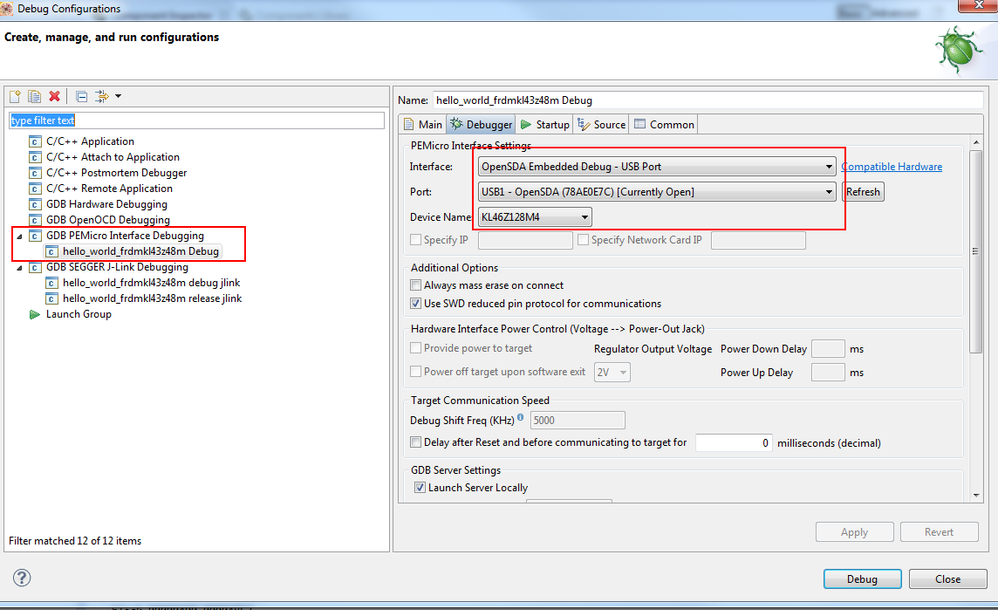Collapse GDB PEMicro Interface Debugging node
Image resolution: width=998 pixels, height=610 pixels.
click(x=20, y=236)
